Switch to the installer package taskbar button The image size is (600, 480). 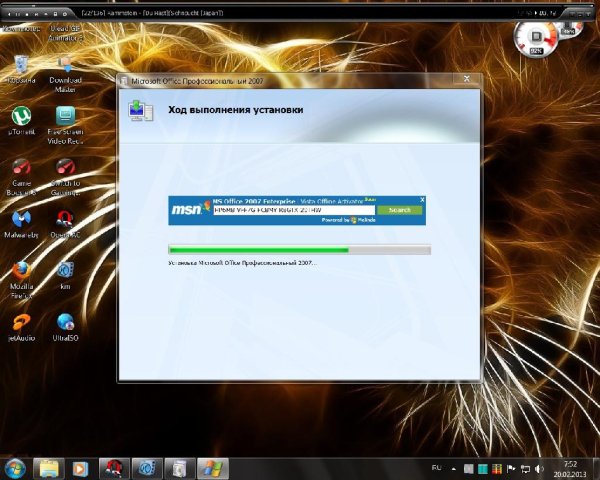point(179,469)
